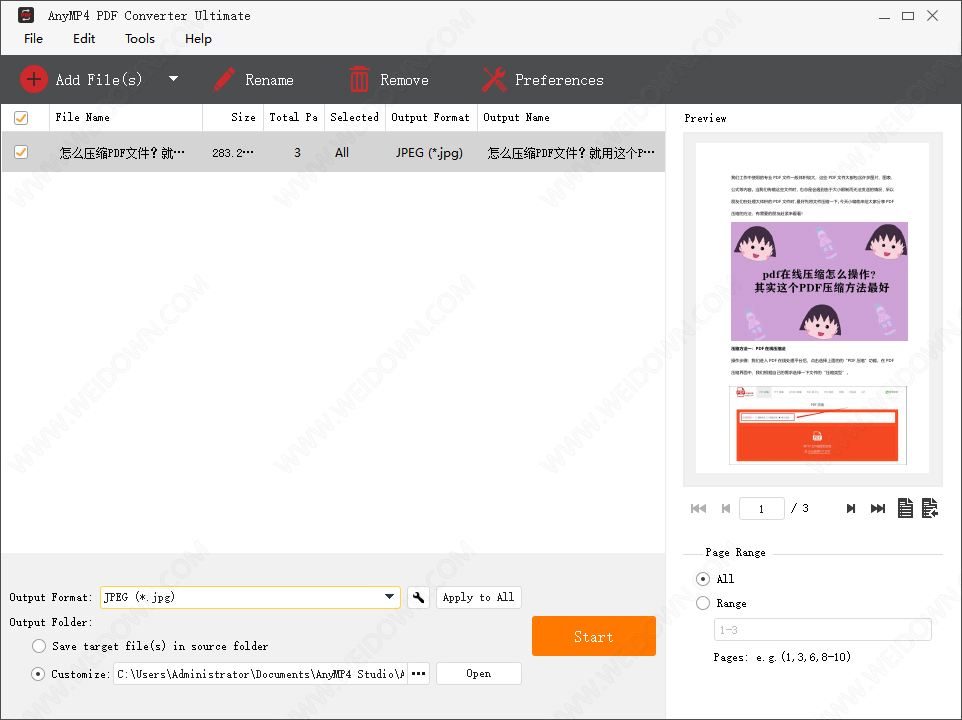Click the Apply to All button

coord(479,597)
